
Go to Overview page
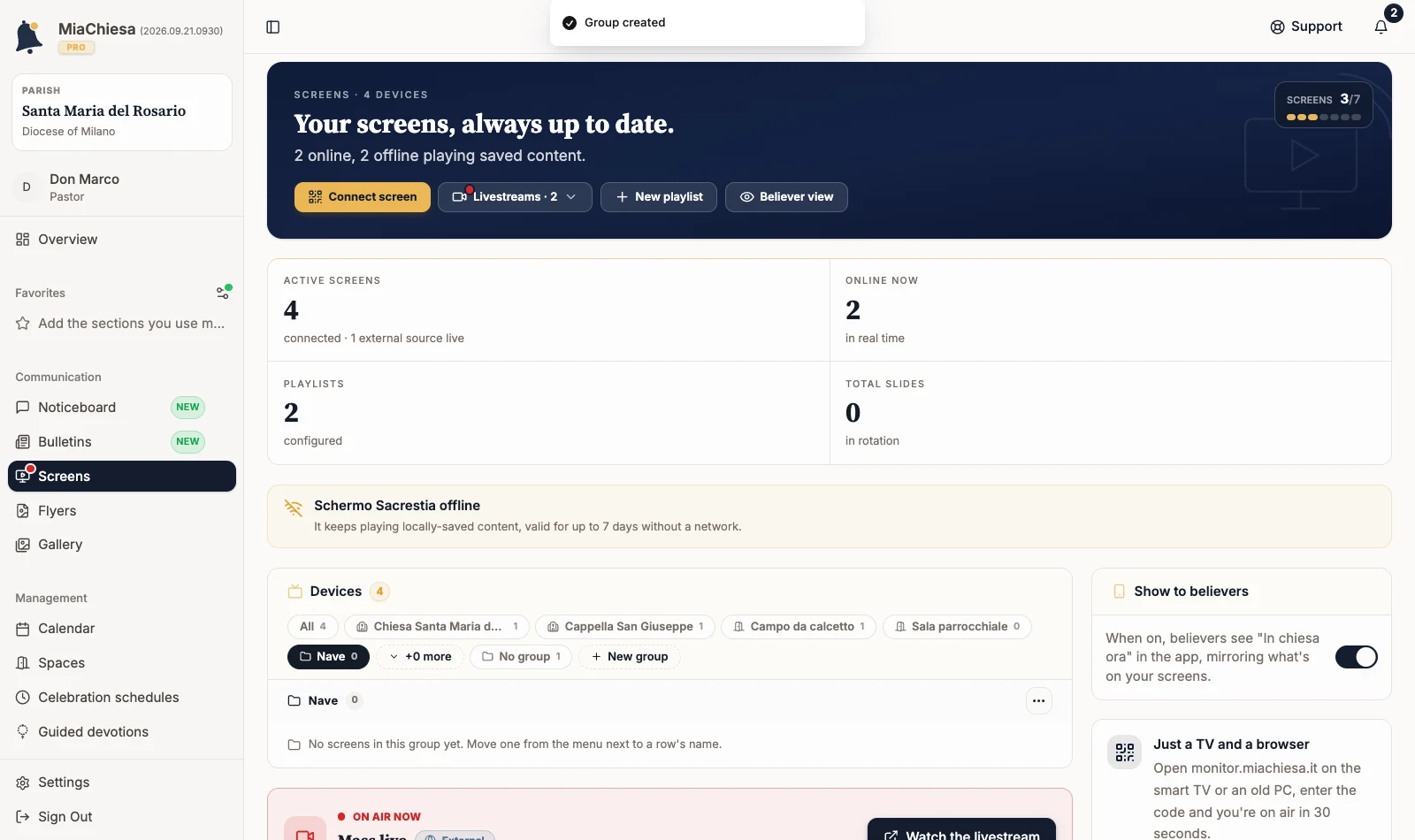122,240
